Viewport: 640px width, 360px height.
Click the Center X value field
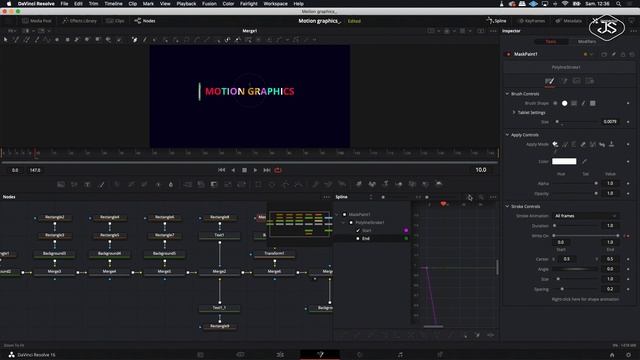pyautogui.click(x=567, y=259)
